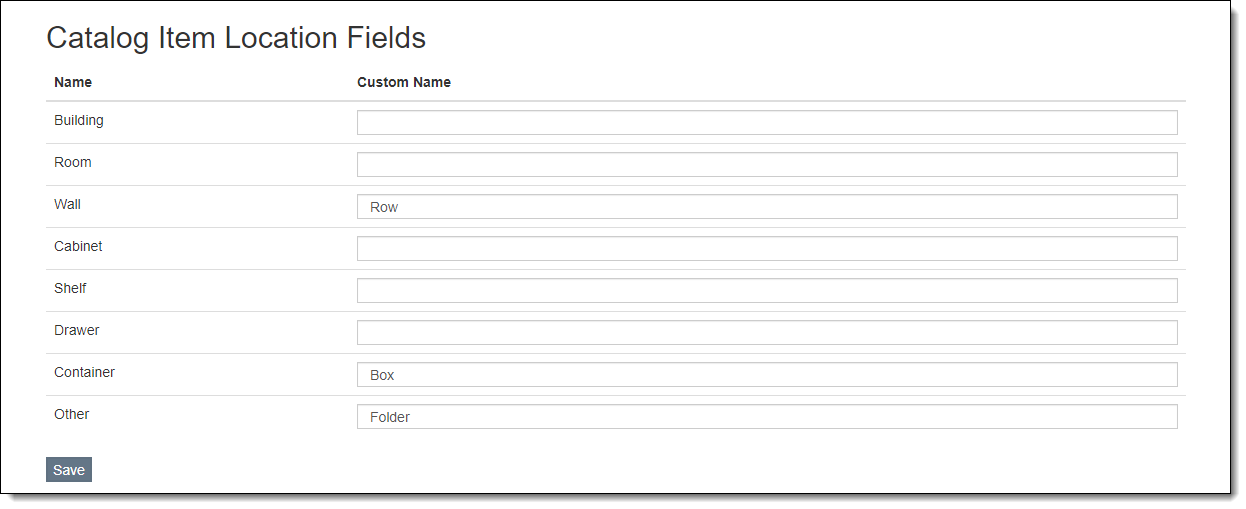Click the Wall field containing Row
The image size is (1246, 509).
point(767,207)
